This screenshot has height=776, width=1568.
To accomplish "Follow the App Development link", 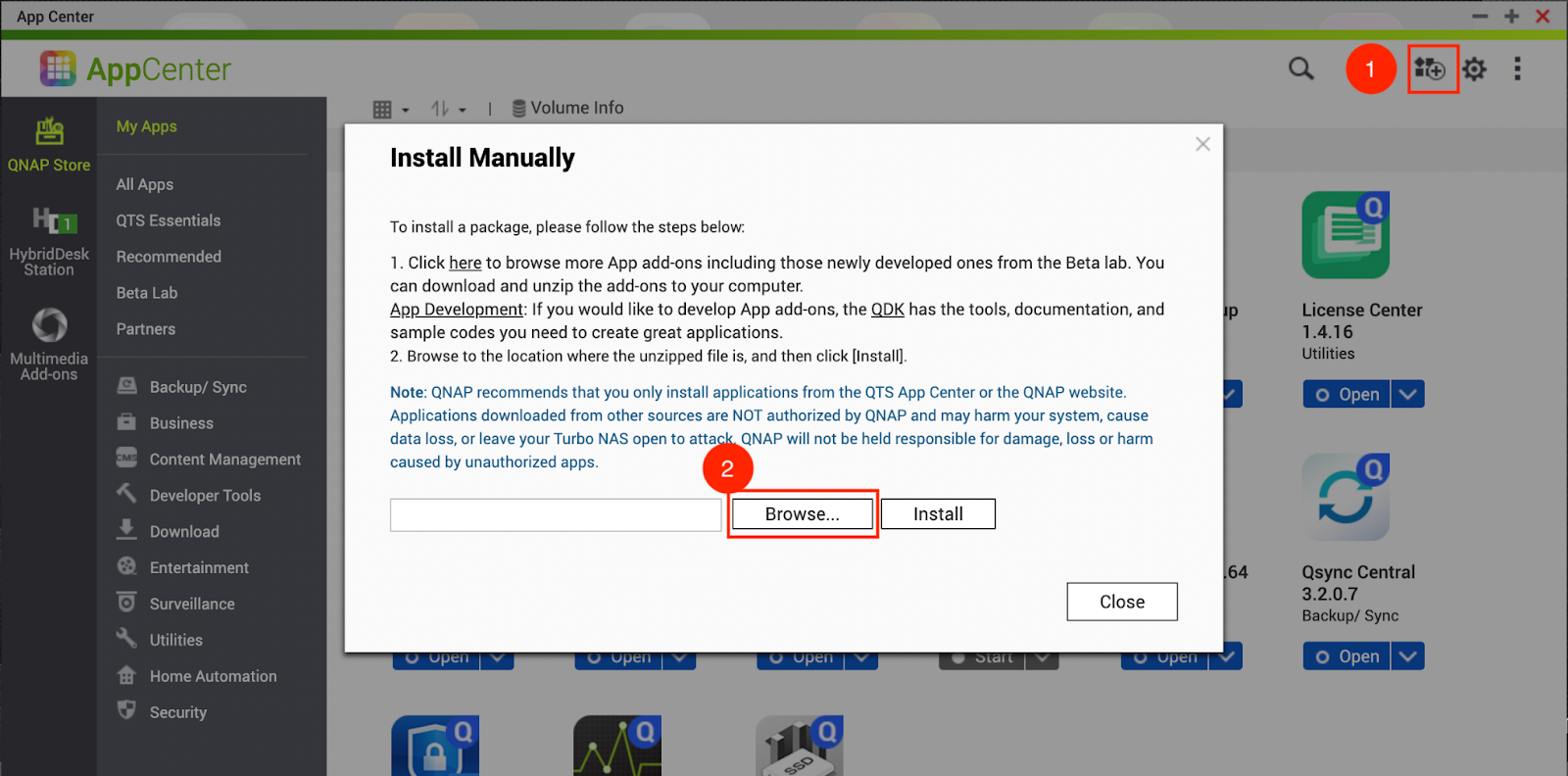I will coord(457,310).
